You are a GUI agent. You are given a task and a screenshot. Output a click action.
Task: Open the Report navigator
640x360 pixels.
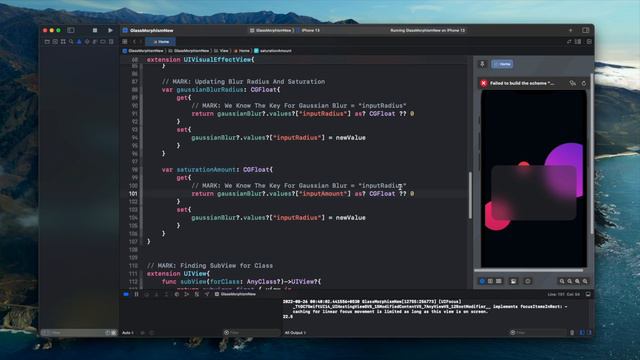[x=111, y=42]
